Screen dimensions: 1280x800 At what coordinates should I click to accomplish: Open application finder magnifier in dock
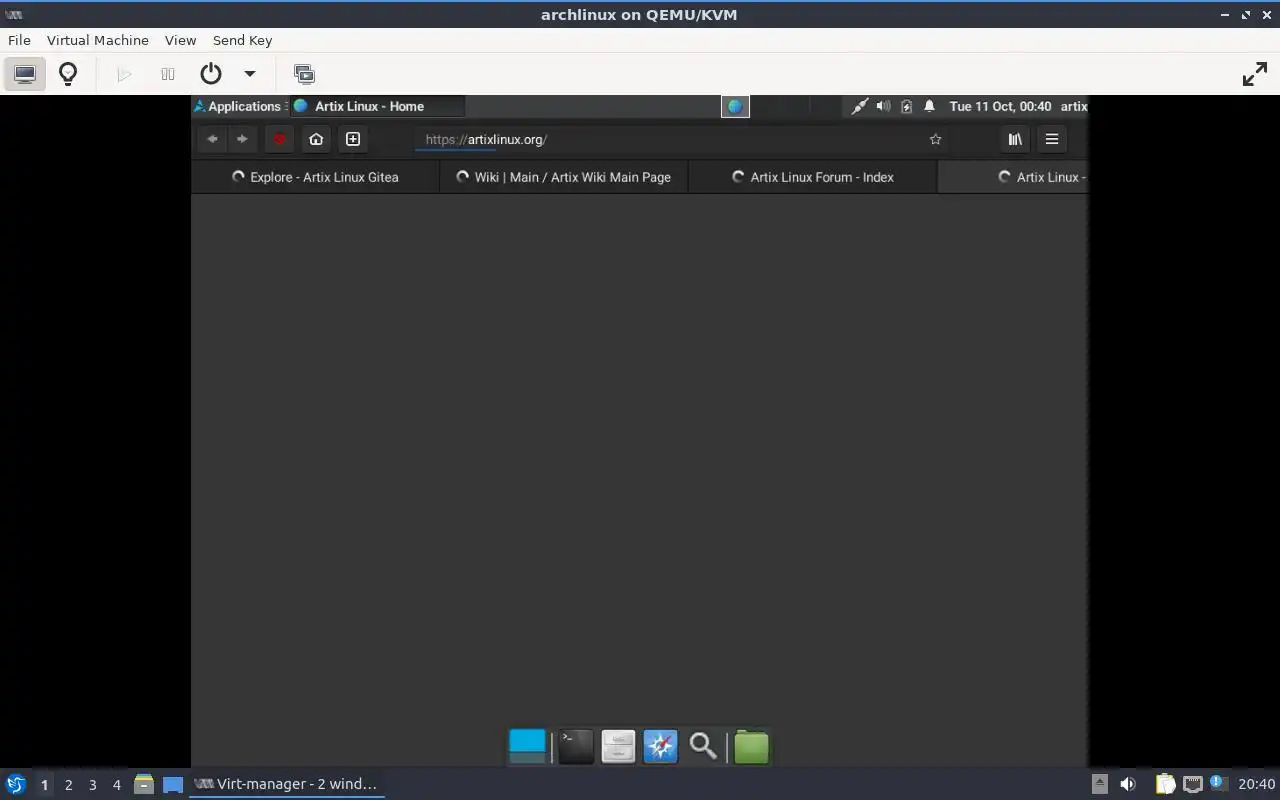point(703,746)
